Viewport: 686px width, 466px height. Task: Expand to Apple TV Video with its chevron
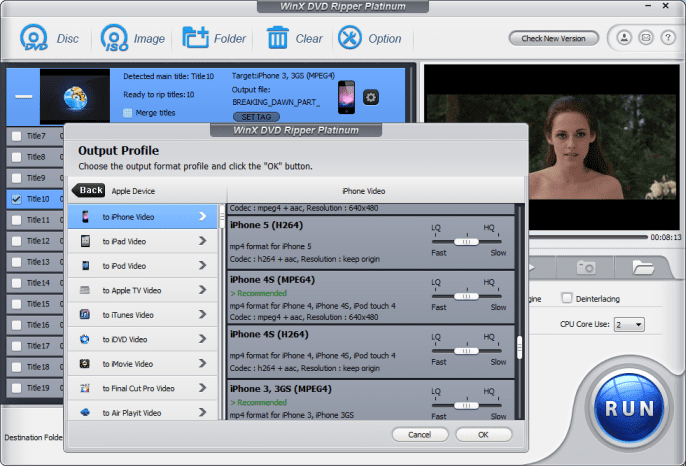tap(203, 290)
